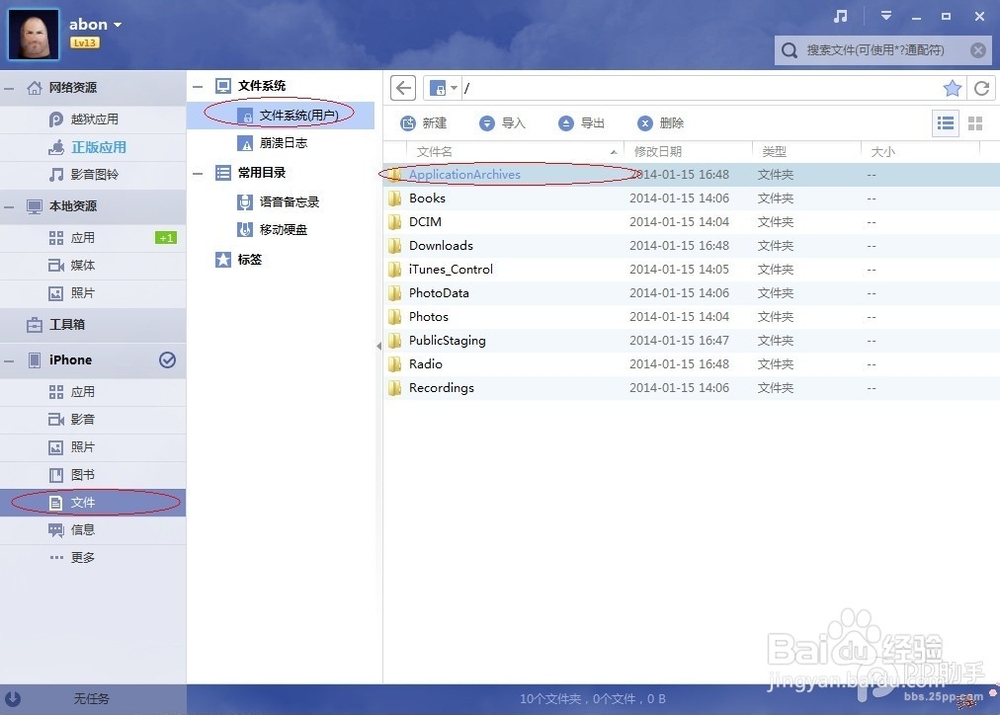The image size is (1000, 715).
Task: Select the iTunes_Control folder
Action: click(691, 269)
